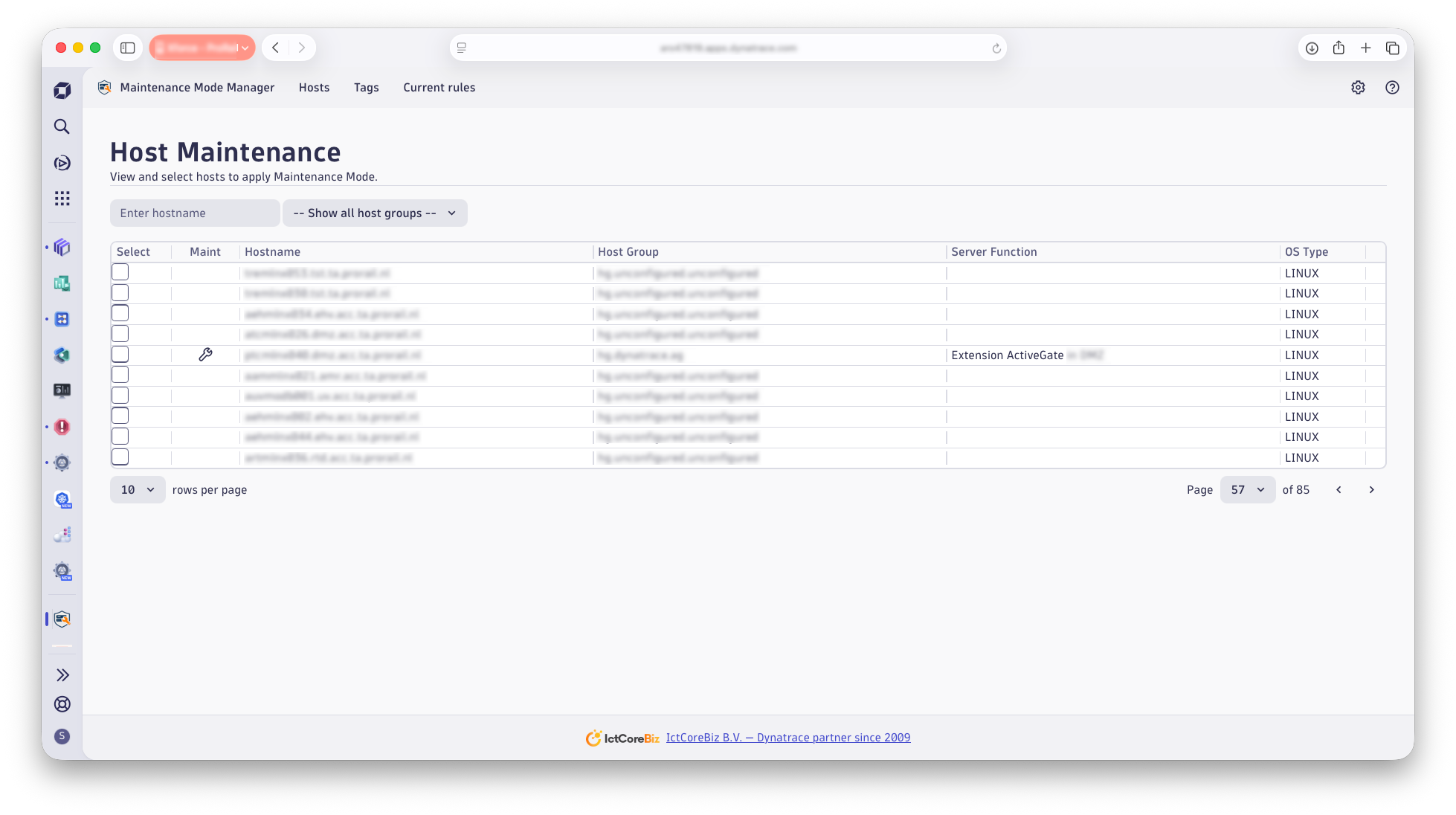Follow the IctCoreBiz B.V. partner link in footer
Screen dimensions: 1456x815
pos(787,737)
